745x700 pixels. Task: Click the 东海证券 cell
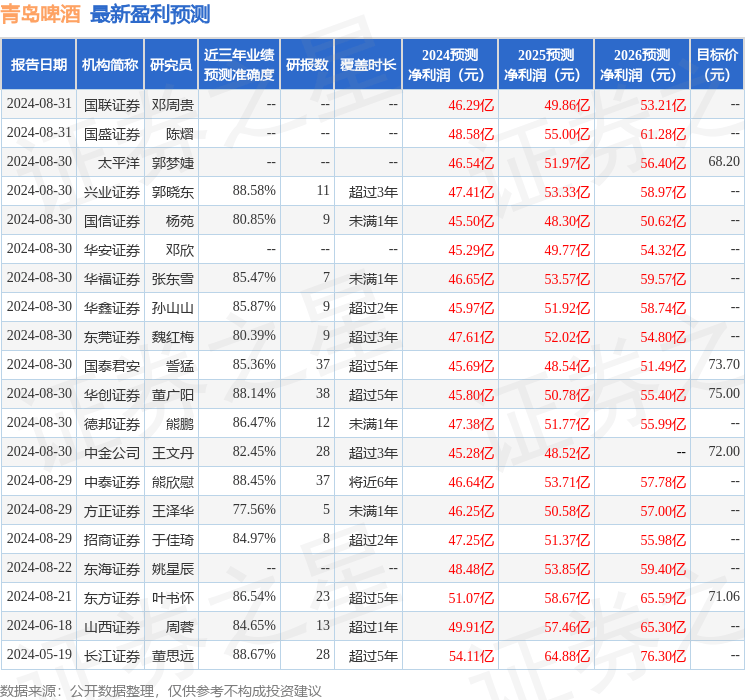pos(112,569)
